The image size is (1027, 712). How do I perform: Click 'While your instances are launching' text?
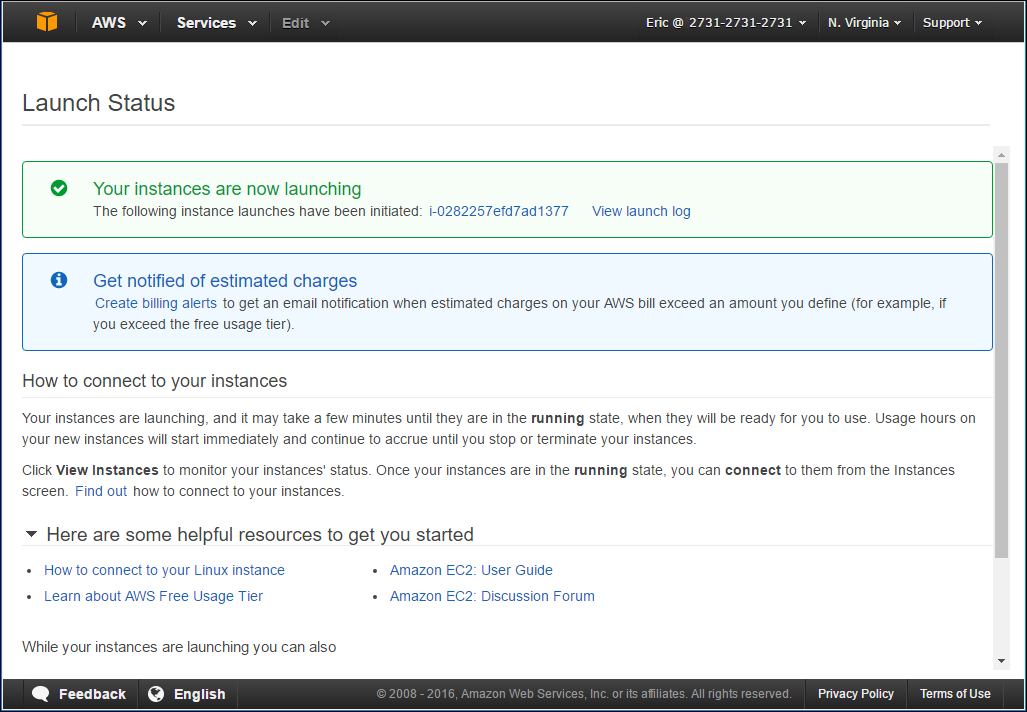(x=179, y=647)
